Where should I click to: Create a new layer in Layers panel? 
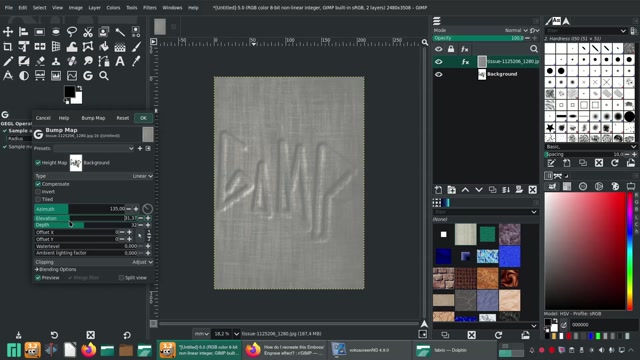coord(438,190)
